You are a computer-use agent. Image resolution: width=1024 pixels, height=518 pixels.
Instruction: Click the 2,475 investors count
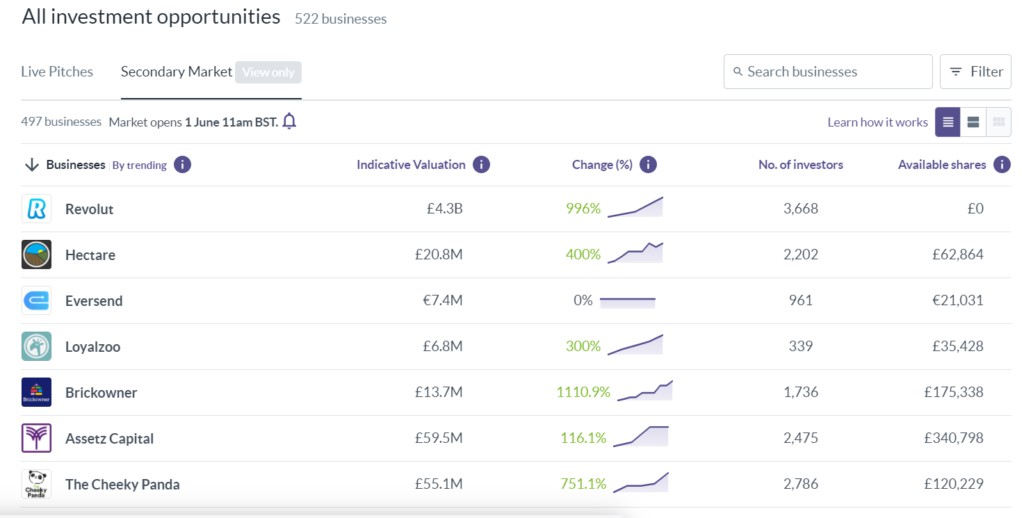point(801,438)
